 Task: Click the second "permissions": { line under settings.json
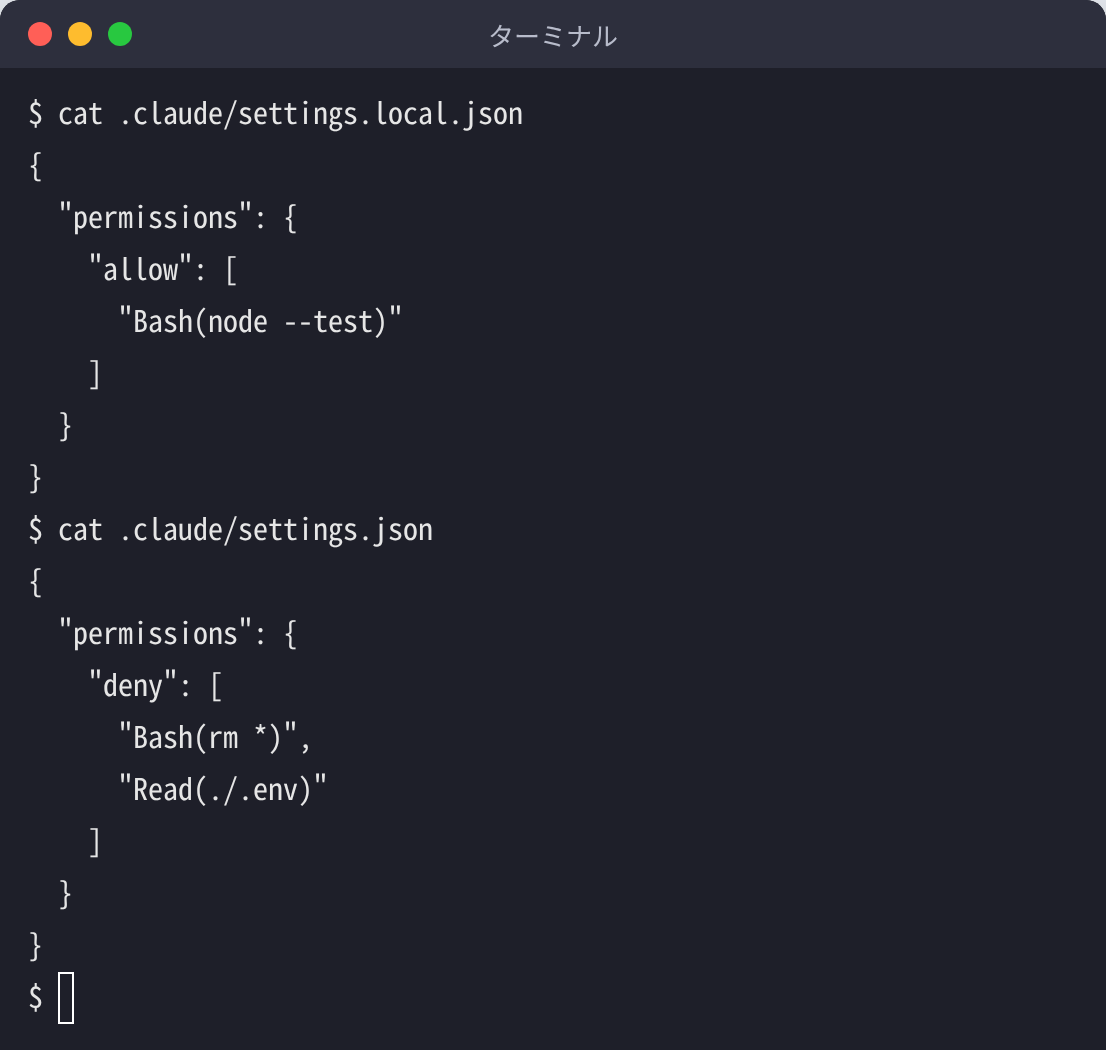[x=178, y=634]
